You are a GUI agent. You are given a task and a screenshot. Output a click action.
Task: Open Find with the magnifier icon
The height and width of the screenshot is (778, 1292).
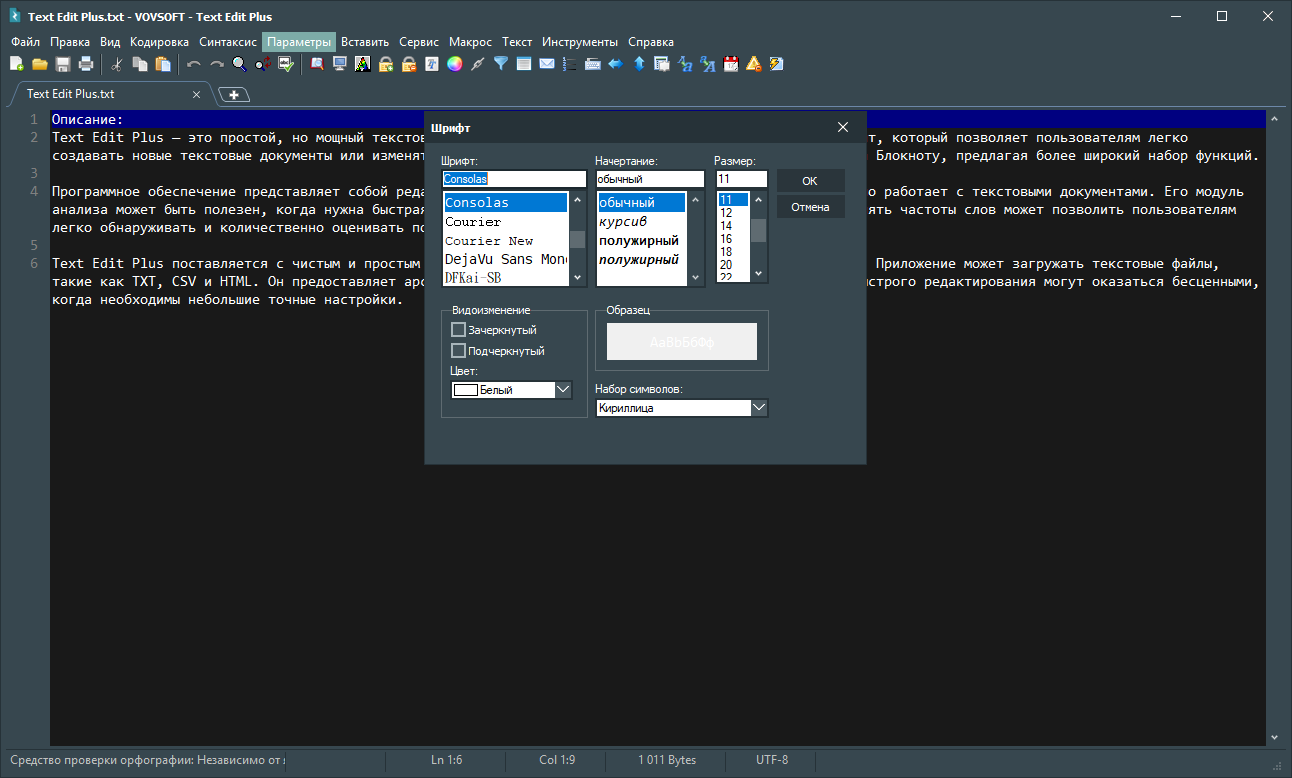click(x=240, y=64)
